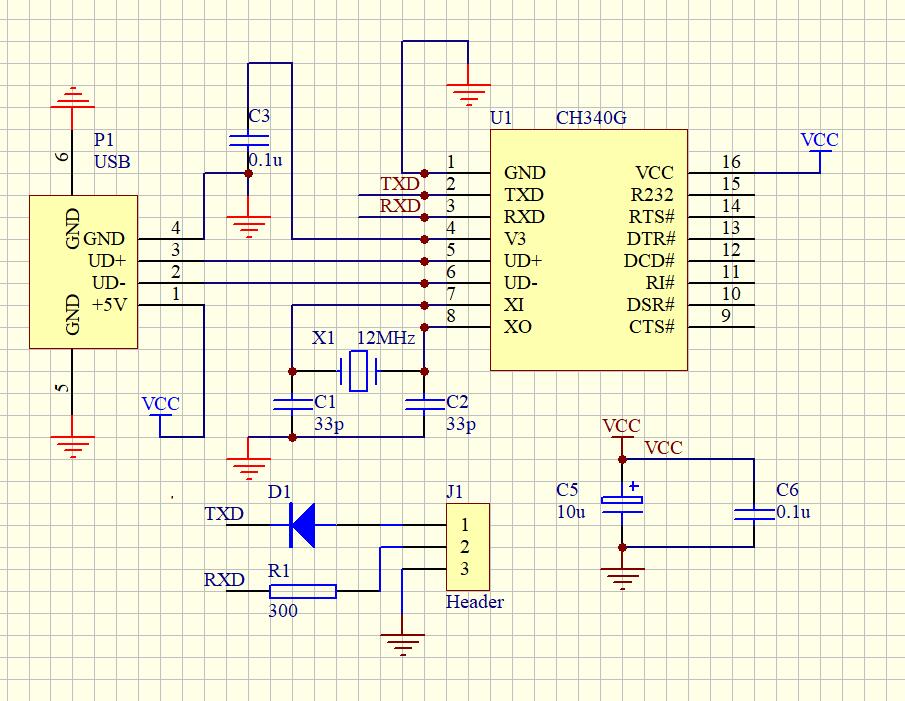This screenshot has height=701, width=905.
Task: Click the +5V pin name on USB connector
Action: [x=110, y=305]
